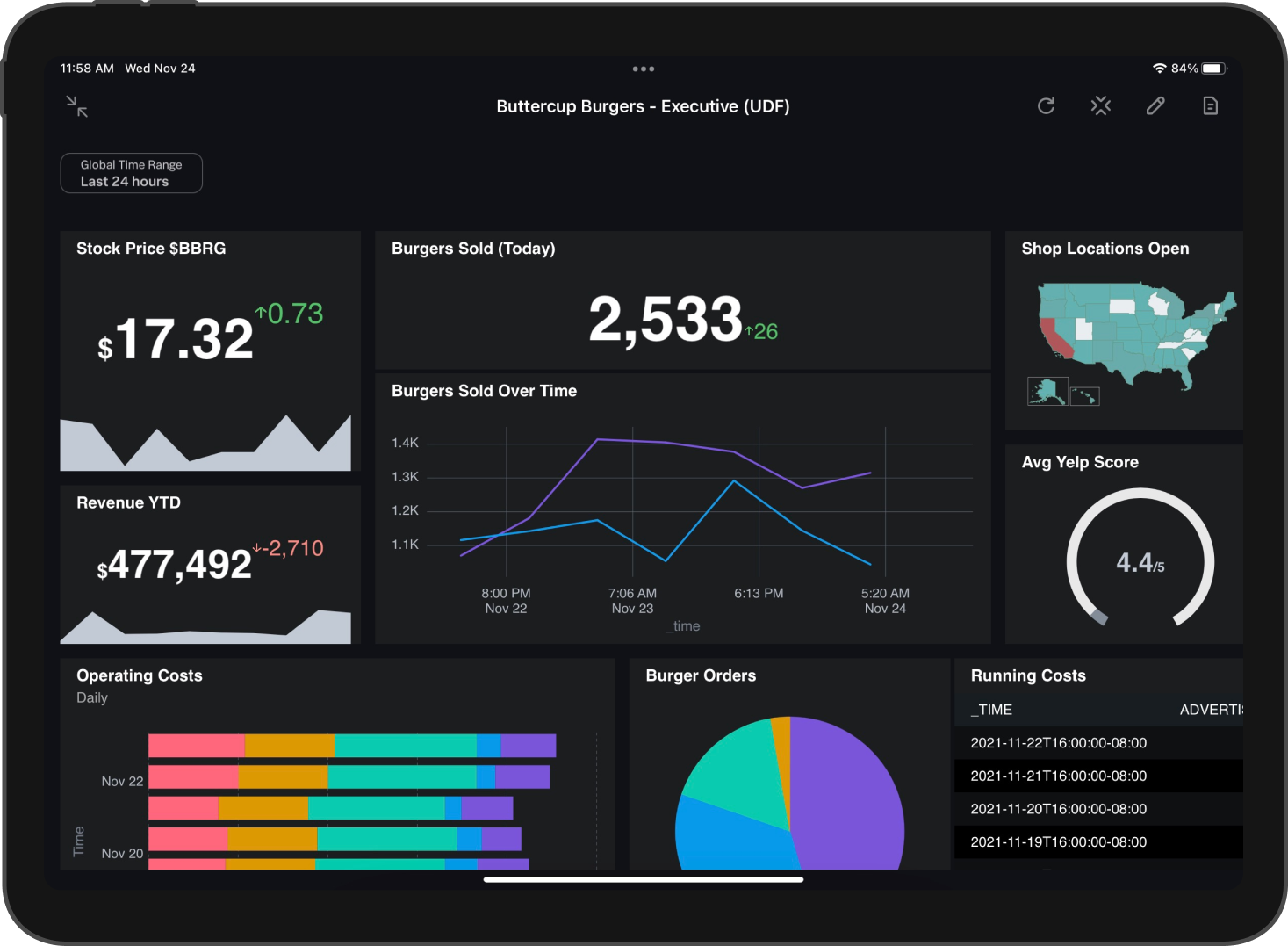Tap the 11:58 AM status bar clock
The height and width of the screenshot is (946, 1288).
coord(87,69)
